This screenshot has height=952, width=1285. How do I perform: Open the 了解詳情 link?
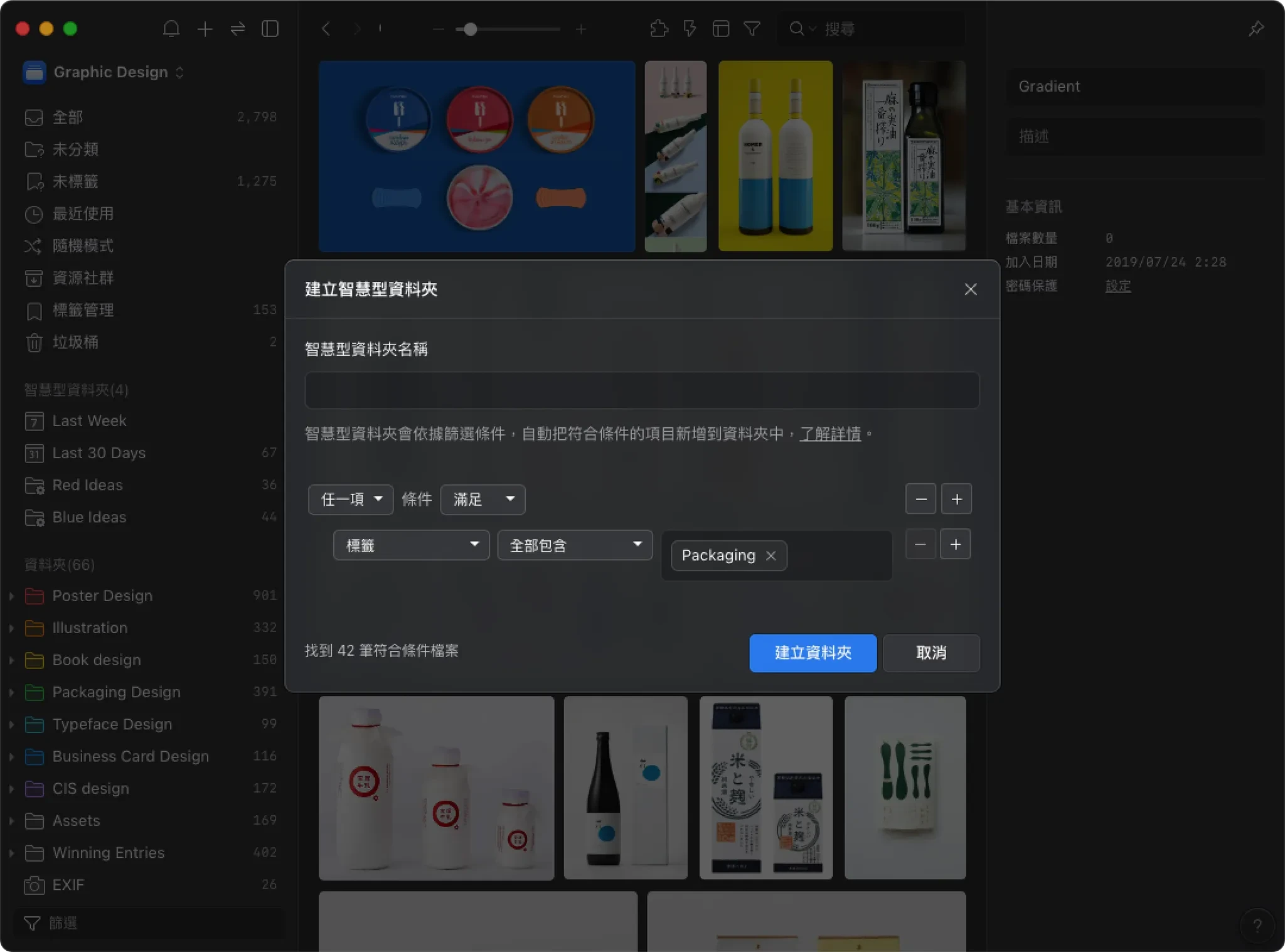pos(829,434)
